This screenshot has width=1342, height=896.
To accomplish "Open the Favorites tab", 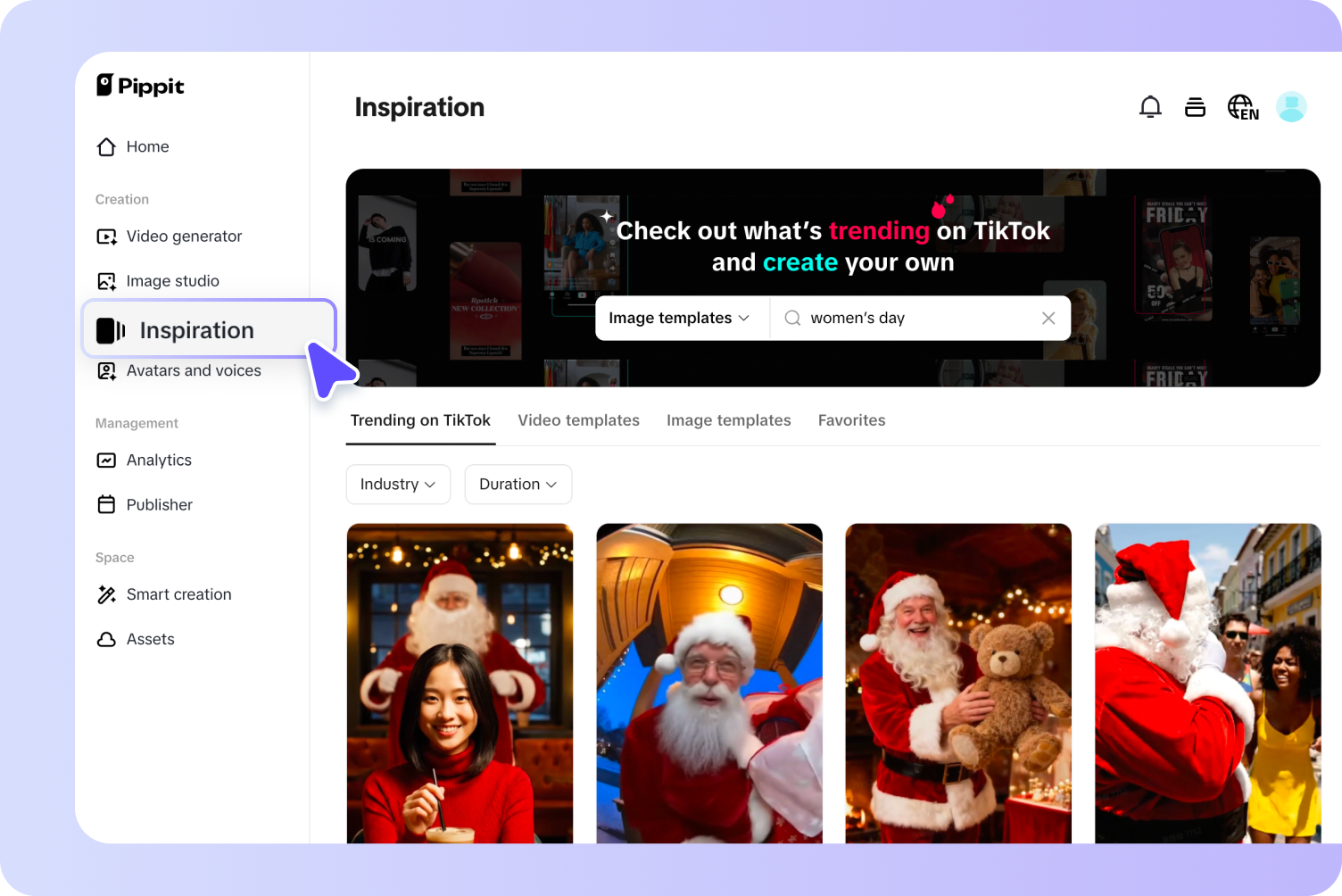I will pyautogui.click(x=851, y=419).
